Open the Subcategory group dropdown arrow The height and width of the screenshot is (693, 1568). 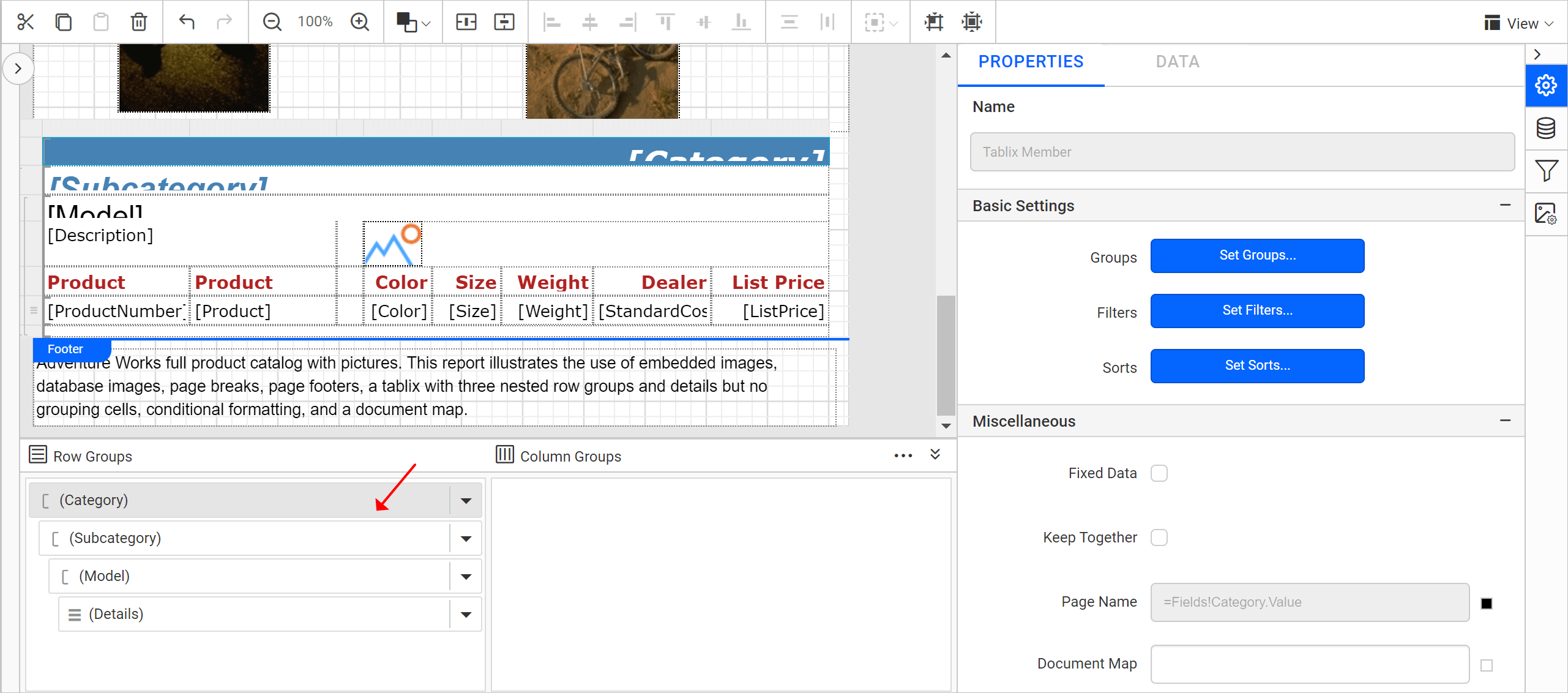[466, 539]
